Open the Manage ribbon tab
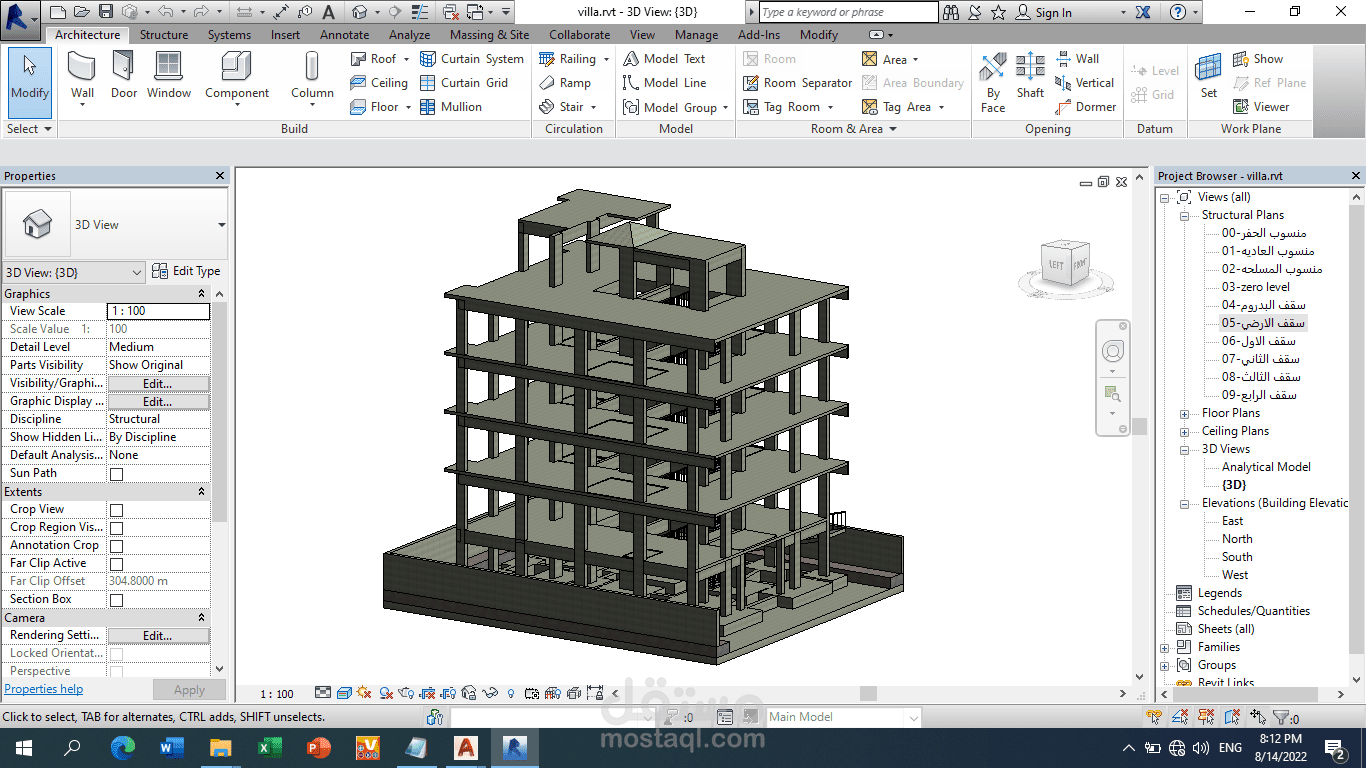This screenshot has width=1366, height=768. [696, 34]
